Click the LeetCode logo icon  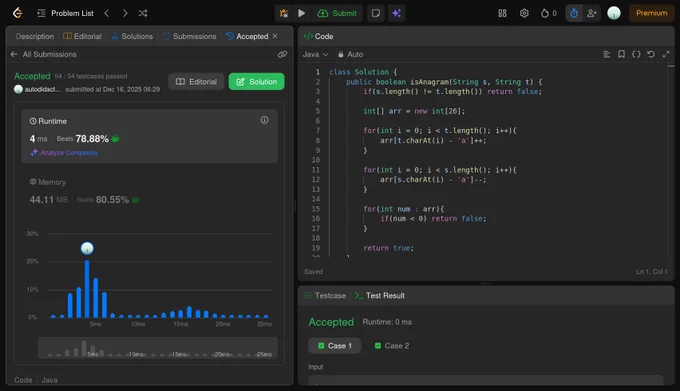pyautogui.click(x=17, y=13)
